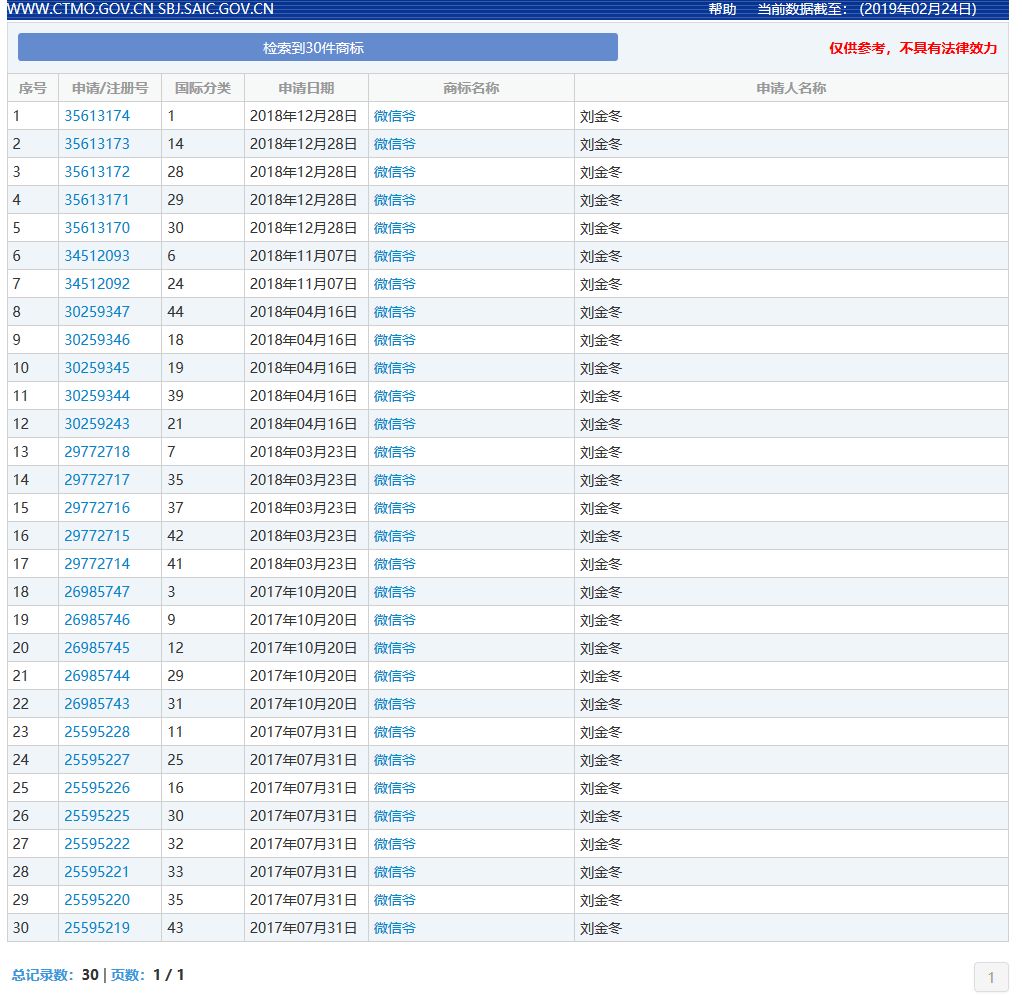Click the 申请人名称 column header
Image resolution: width=1022 pixels, height=995 pixels.
(791, 88)
